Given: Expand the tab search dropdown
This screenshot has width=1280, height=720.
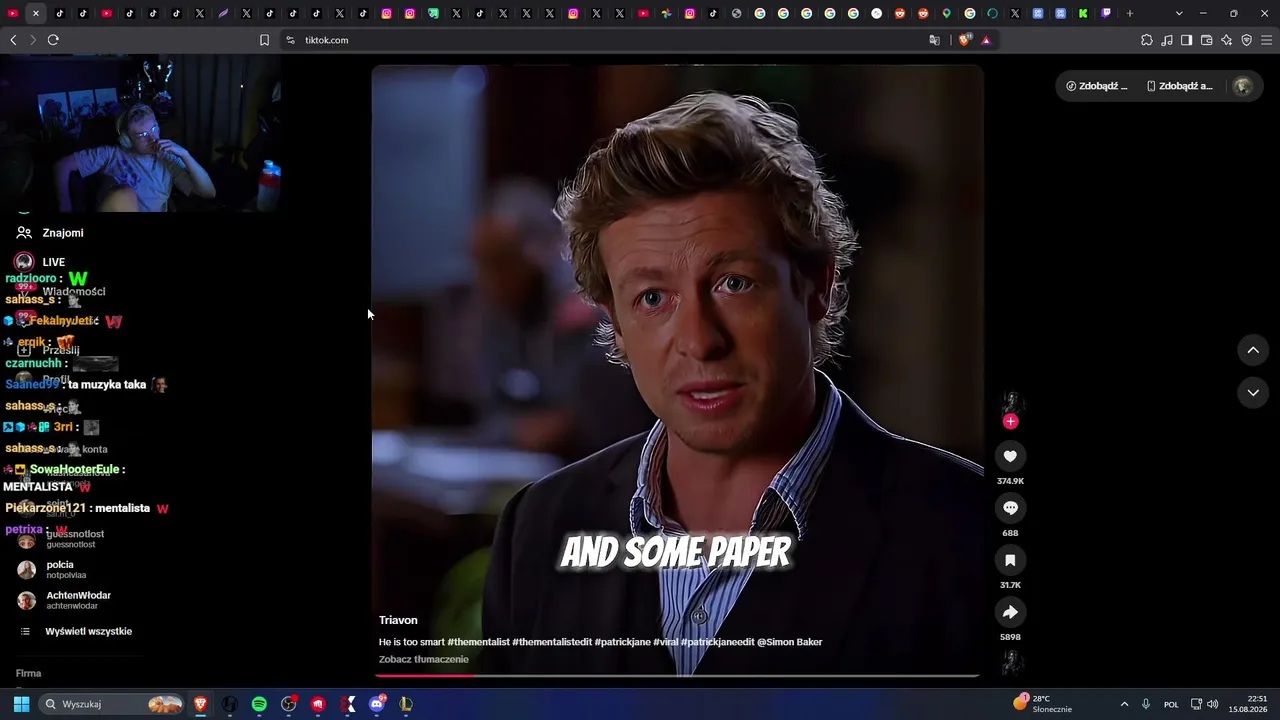Looking at the screenshot, I should [x=1179, y=13].
